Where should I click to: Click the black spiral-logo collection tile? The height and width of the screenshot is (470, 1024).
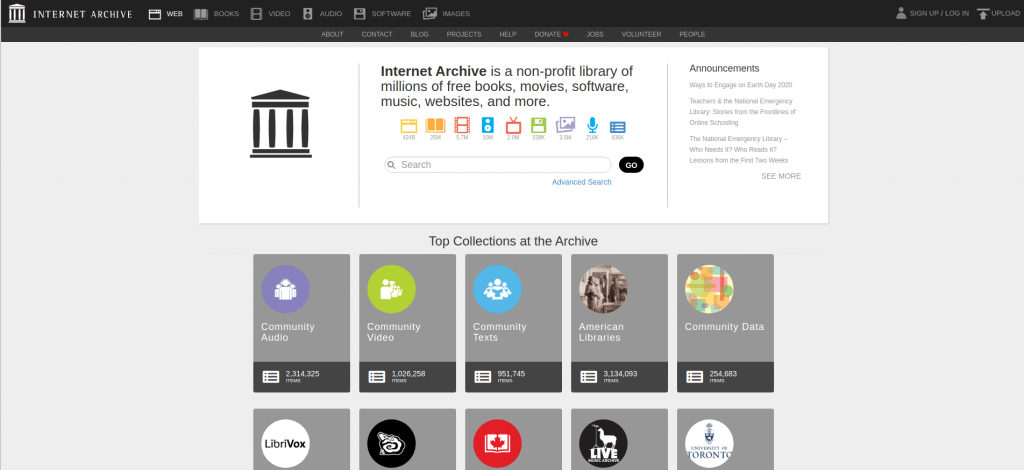(391, 444)
